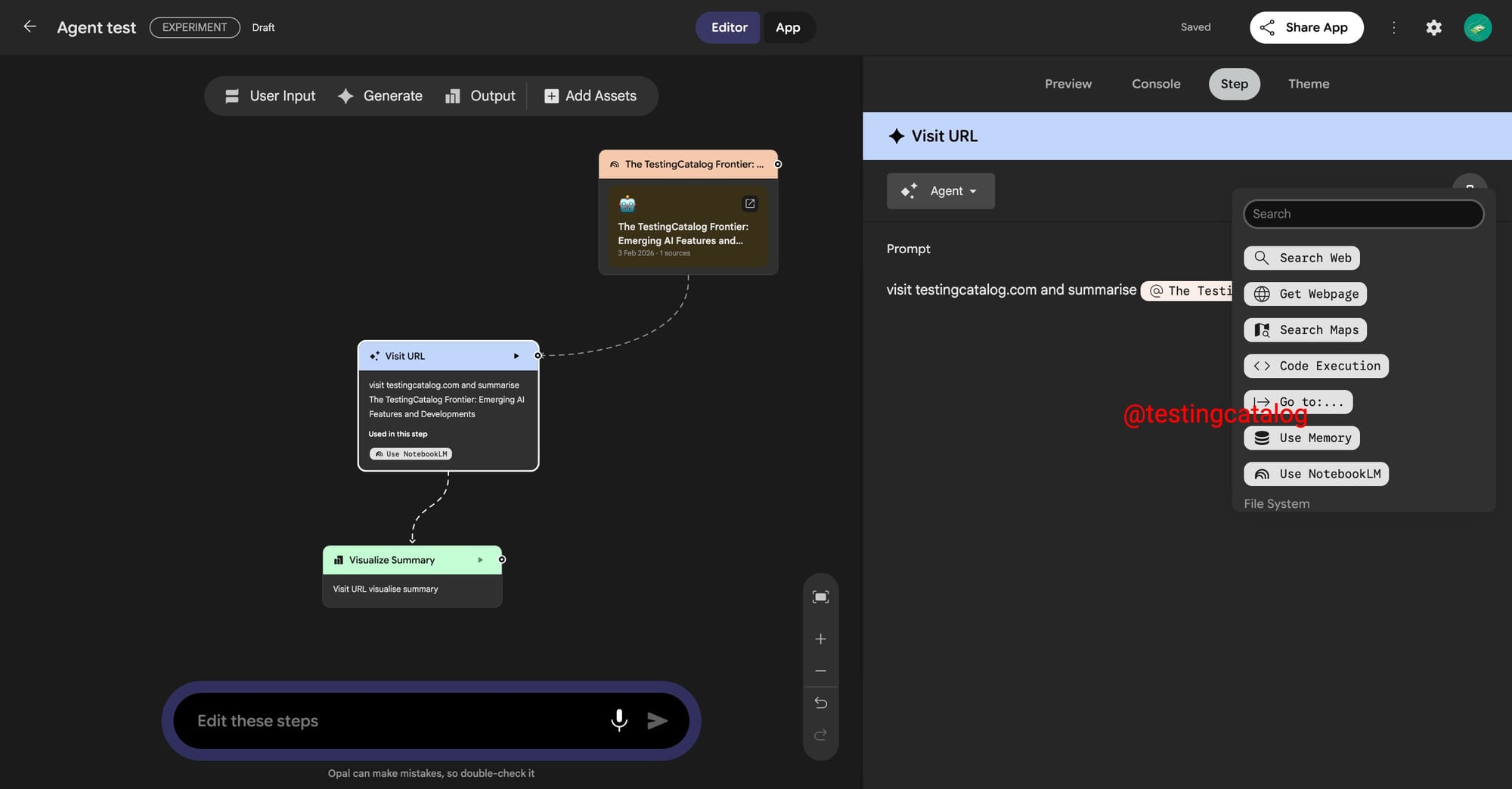Expand the Agent dropdown
This screenshot has height=789, width=1512.
(x=940, y=191)
